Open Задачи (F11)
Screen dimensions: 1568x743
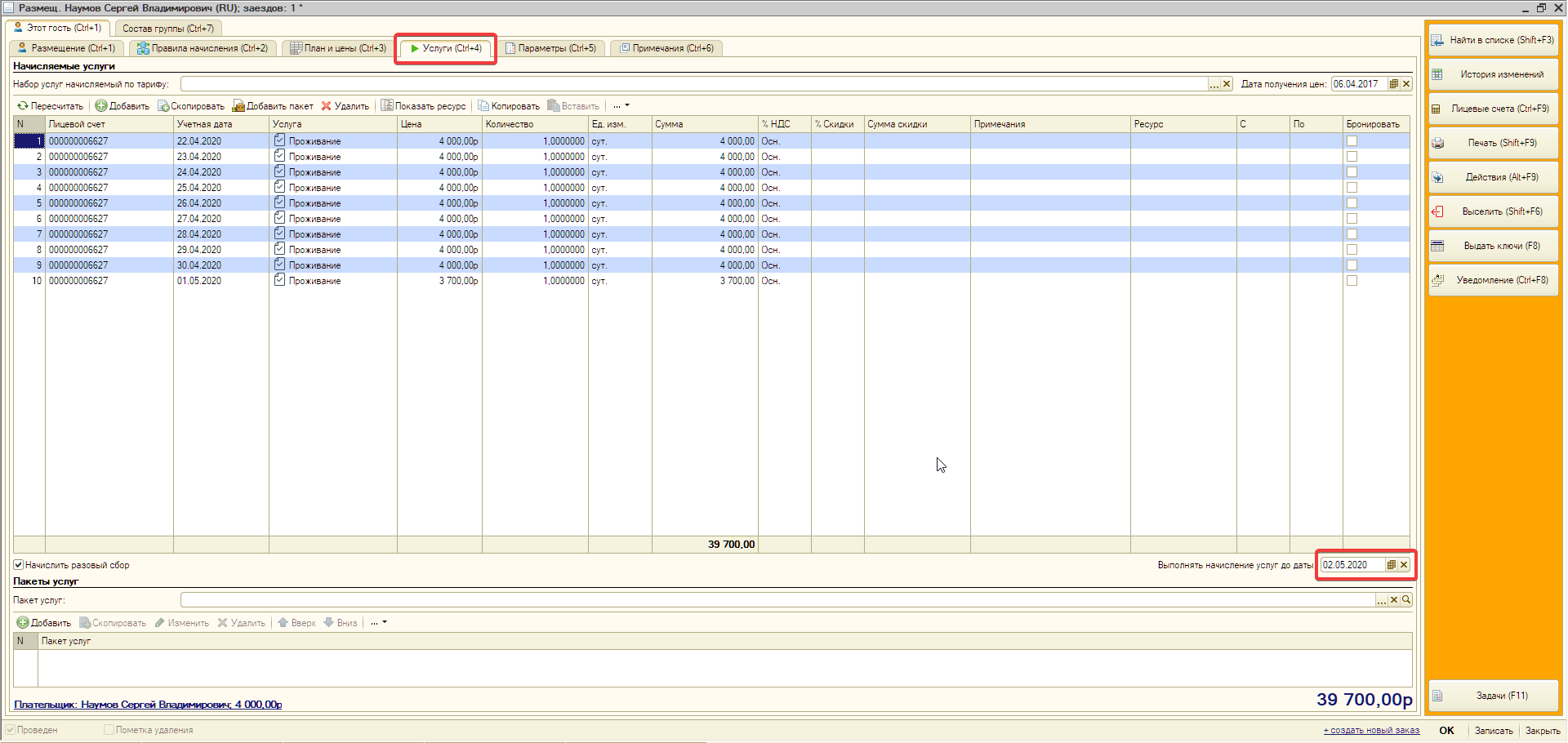[1493, 696]
